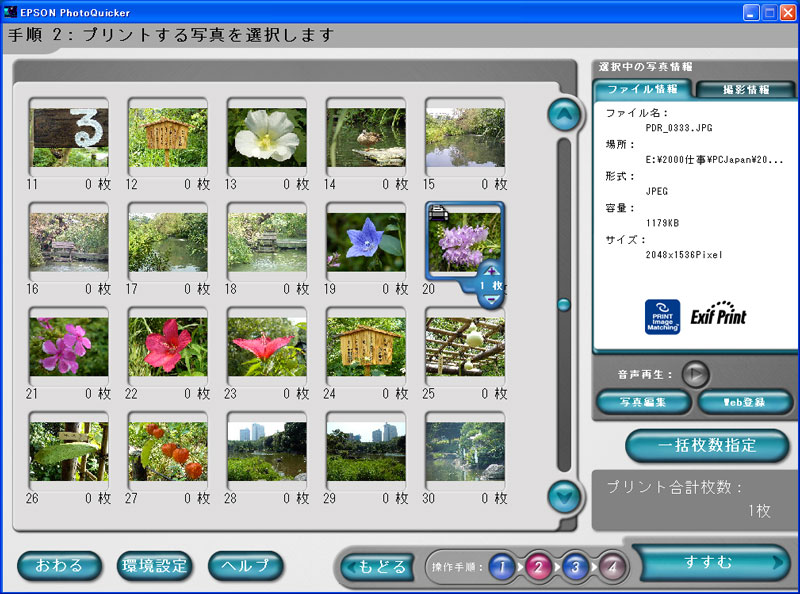Click the scroll up arrow button
Viewport: 800px width, 594px height.
[565, 116]
